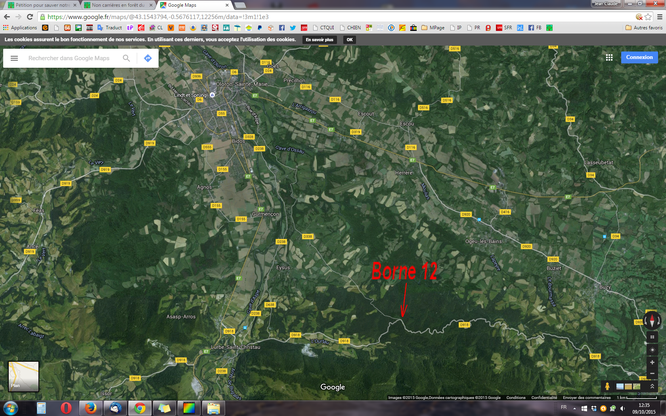Open directions with the blue diamond icon
The height and width of the screenshot is (416, 666).
click(147, 58)
